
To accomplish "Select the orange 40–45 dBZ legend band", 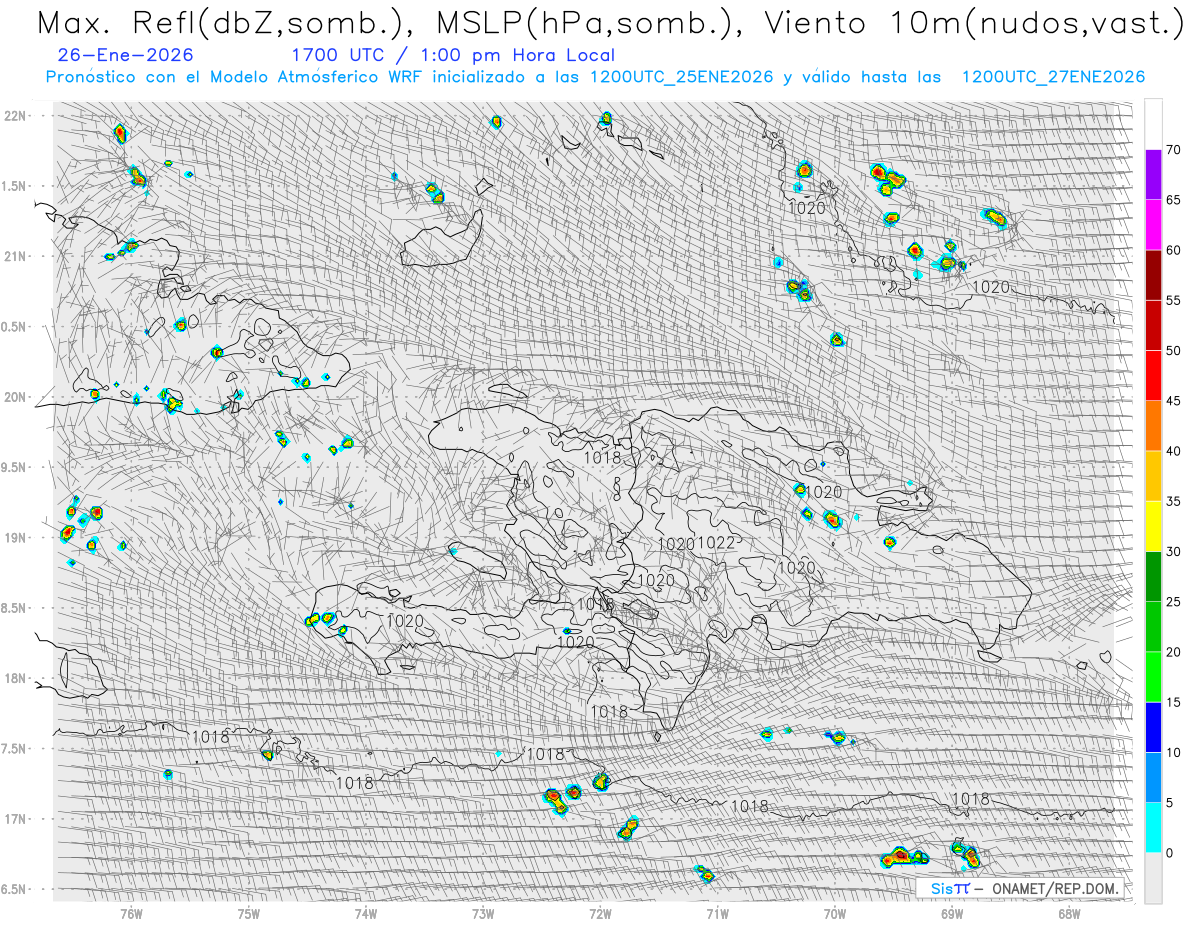I will pyautogui.click(x=1153, y=426).
